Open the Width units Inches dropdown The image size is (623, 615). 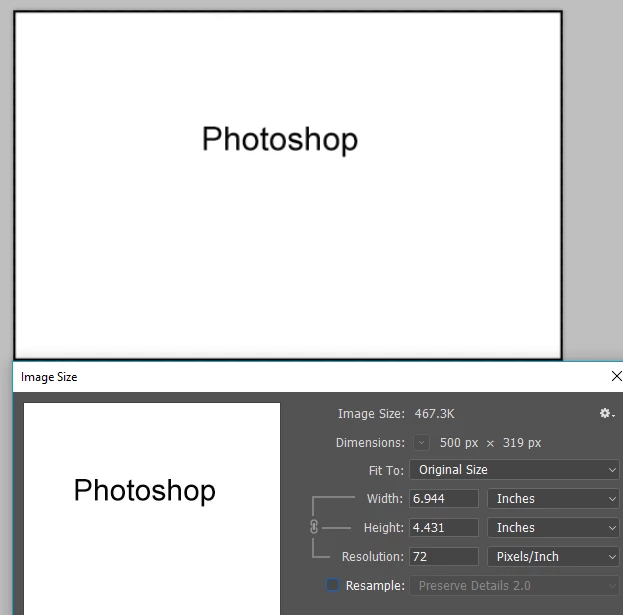553,499
